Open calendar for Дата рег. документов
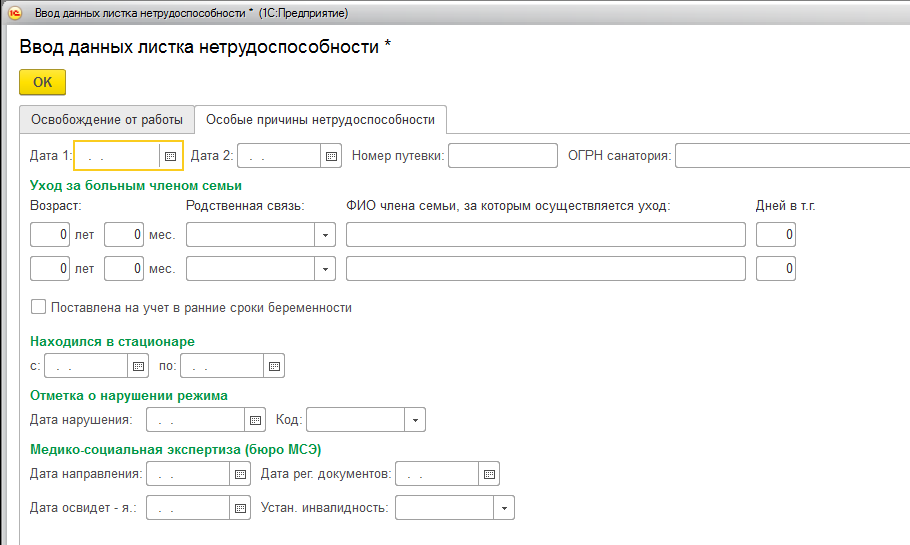 click(488, 474)
